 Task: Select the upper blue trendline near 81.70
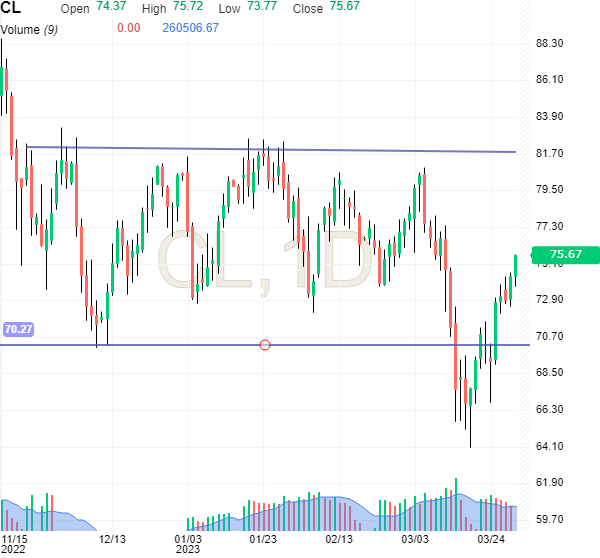click(271, 149)
